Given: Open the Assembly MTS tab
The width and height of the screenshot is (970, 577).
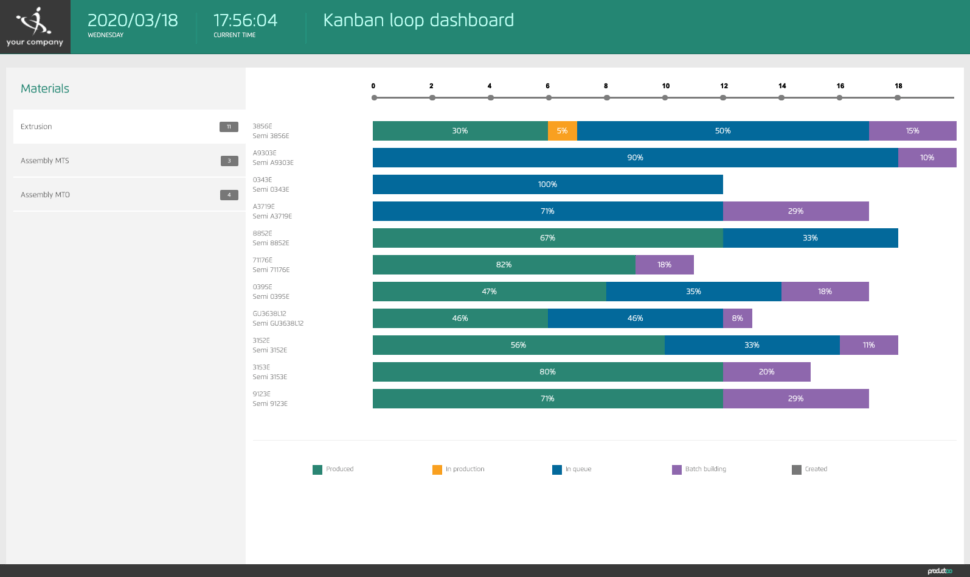Looking at the screenshot, I should (x=129, y=161).
